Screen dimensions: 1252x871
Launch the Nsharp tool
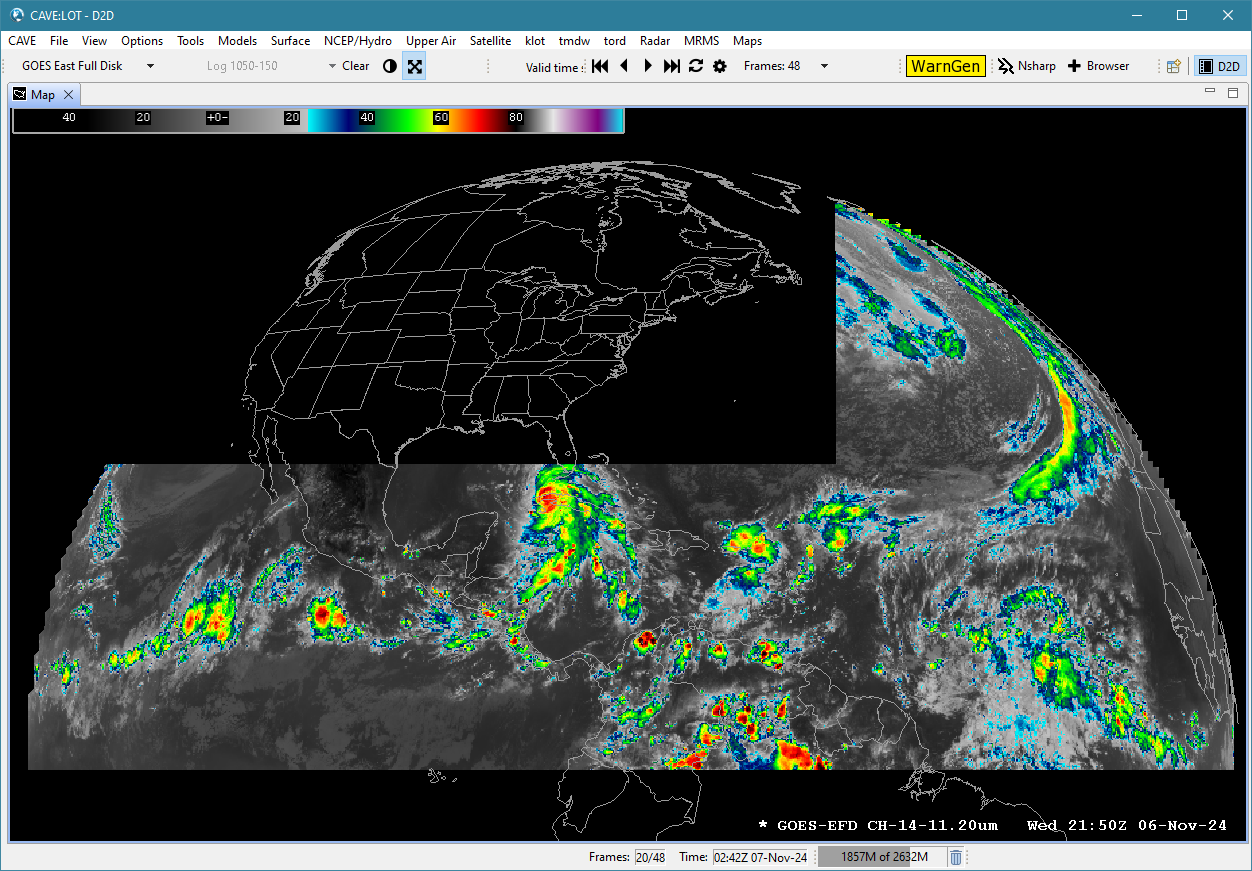(x=1026, y=66)
